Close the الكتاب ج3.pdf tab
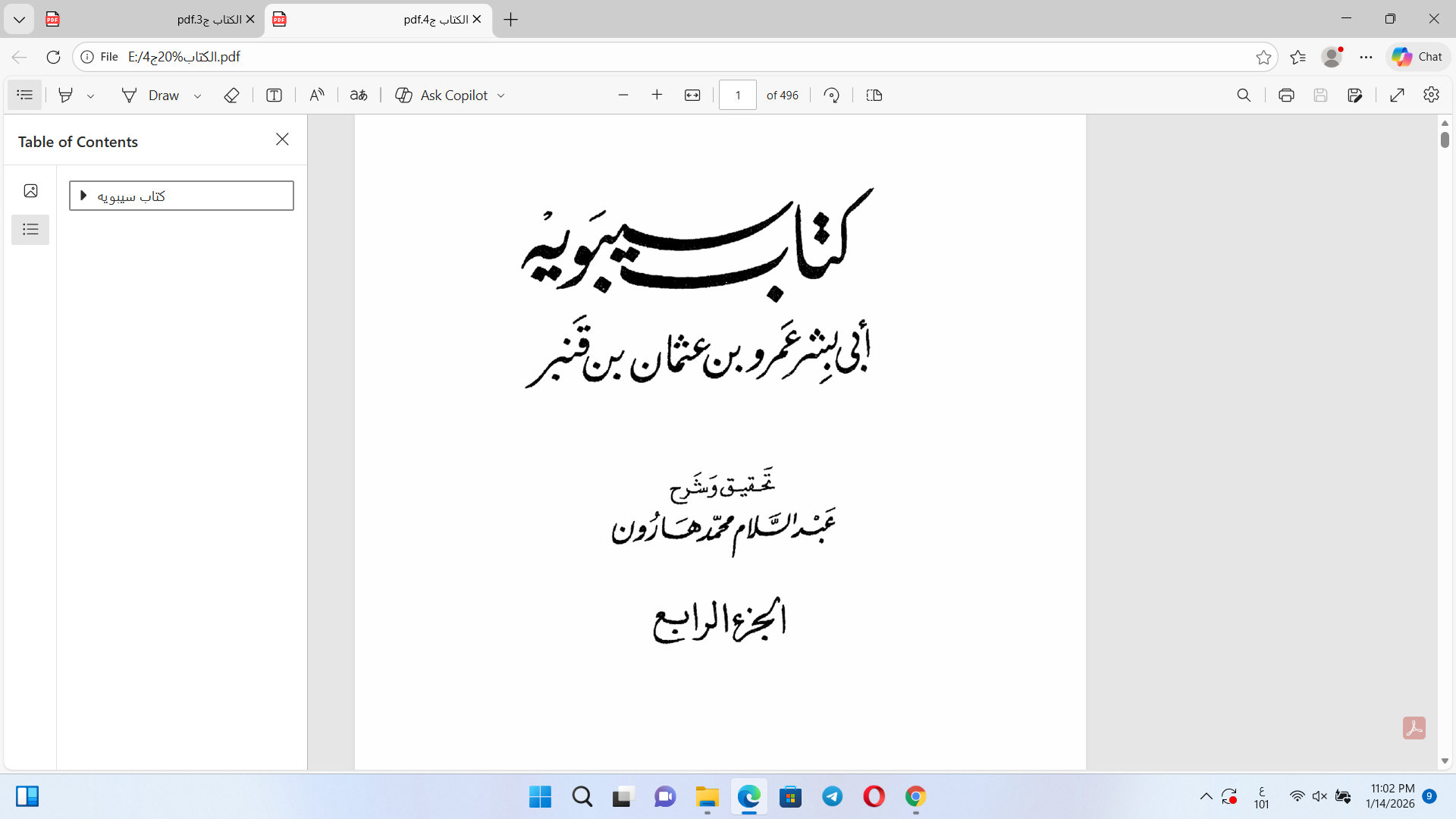 (250, 20)
